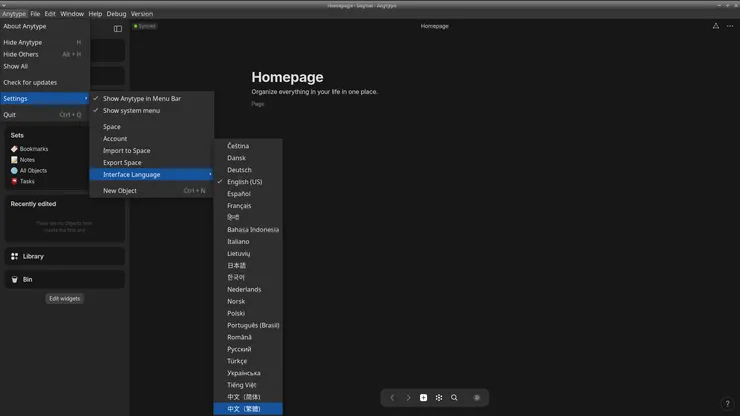Image resolution: width=740 pixels, height=416 pixels.
Task: Toggle Show system menu option
Action: tap(151, 110)
